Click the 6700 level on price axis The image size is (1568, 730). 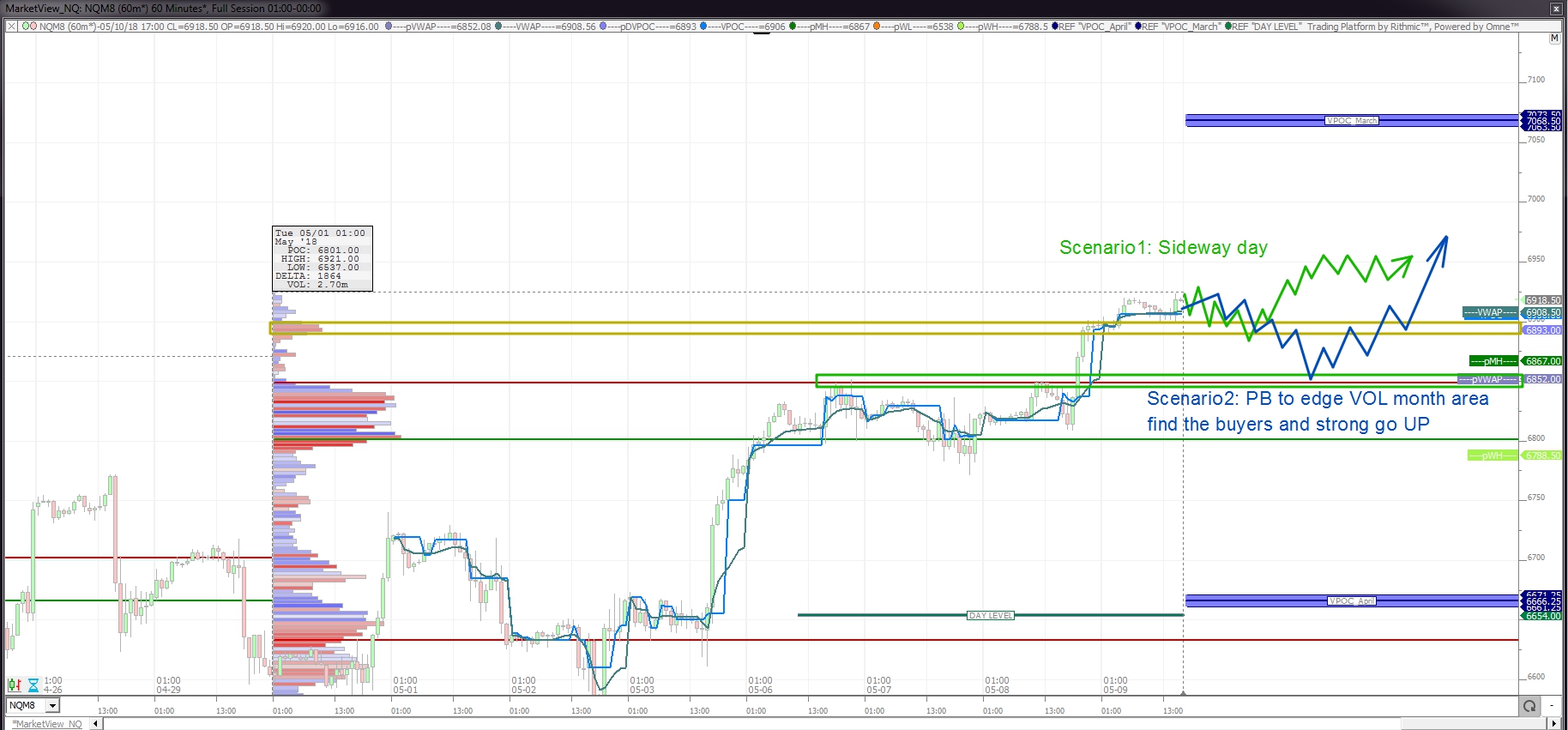tap(1535, 558)
